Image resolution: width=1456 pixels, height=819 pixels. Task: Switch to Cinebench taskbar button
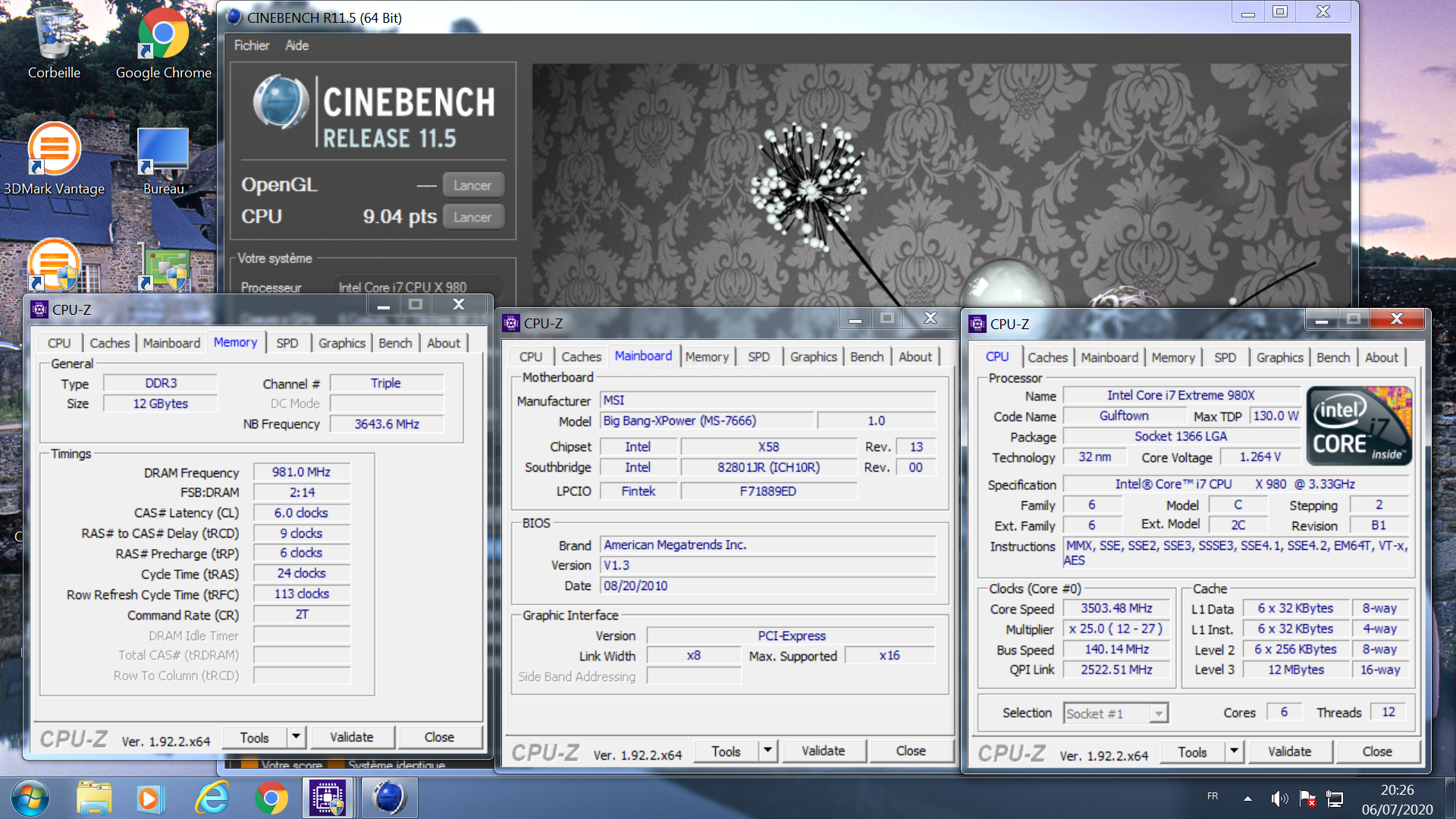coord(389,799)
